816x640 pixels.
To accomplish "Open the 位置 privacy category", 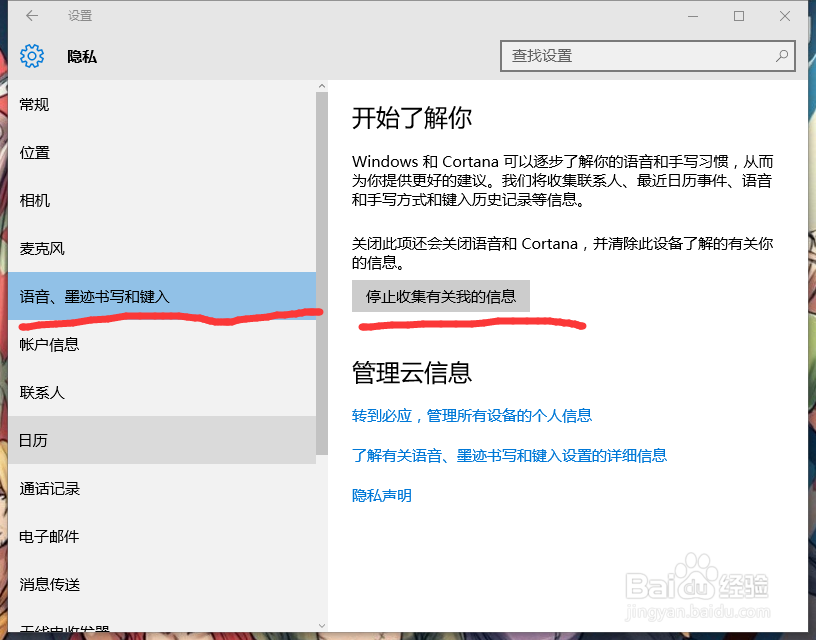I will [162, 152].
